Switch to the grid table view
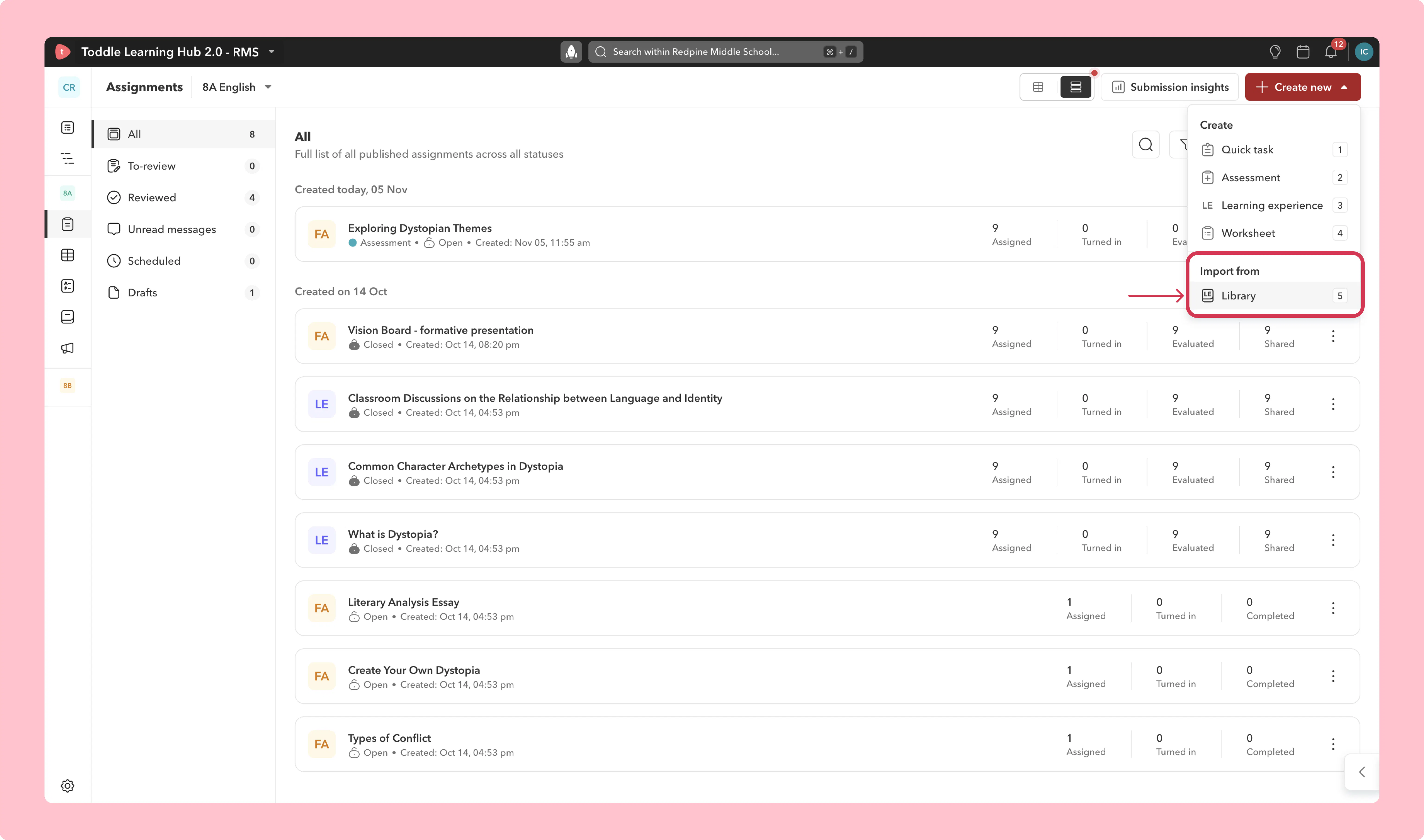The height and width of the screenshot is (840, 1424). tap(1038, 87)
